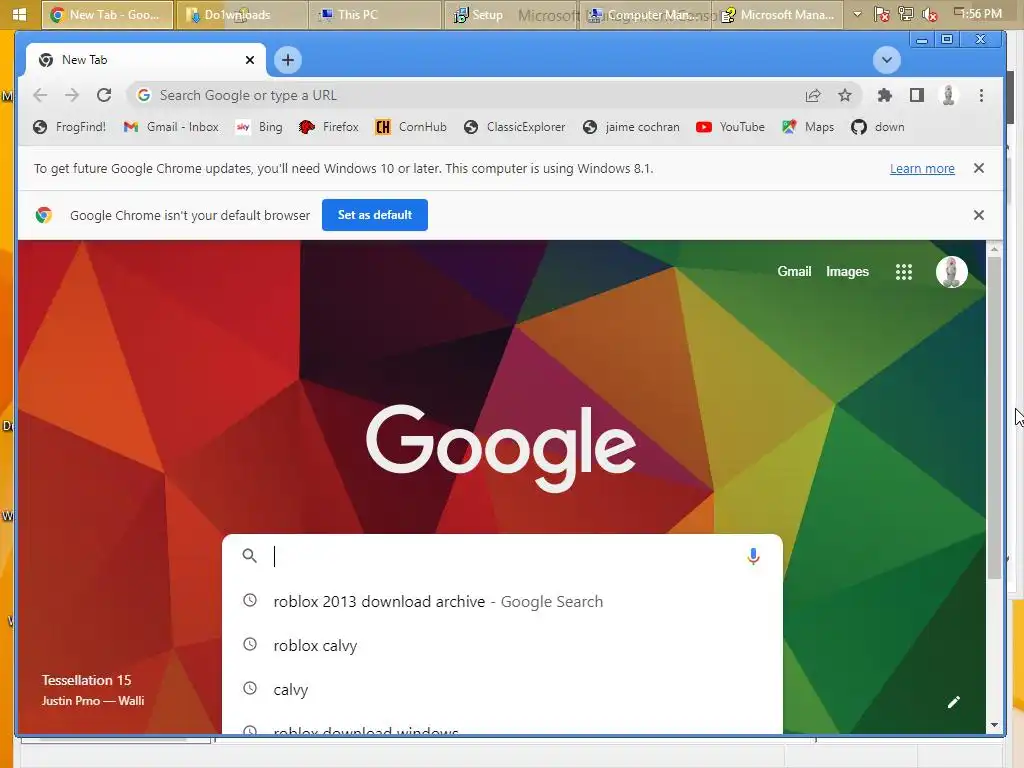Start voice search with microphone icon
This screenshot has height=768, width=1024.
pyautogui.click(x=753, y=556)
